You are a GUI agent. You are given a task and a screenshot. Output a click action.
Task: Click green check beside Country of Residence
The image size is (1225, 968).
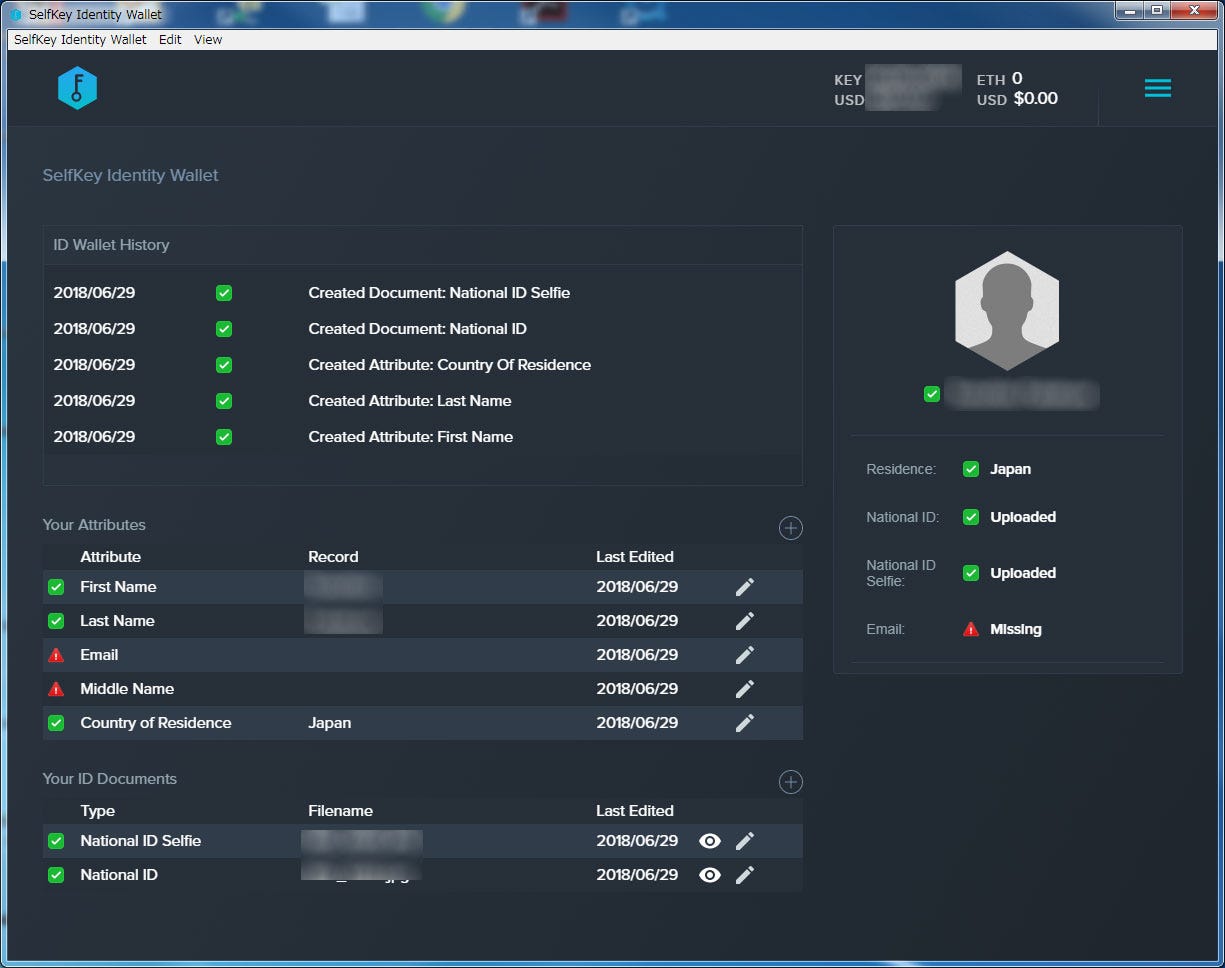[x=56, y=723]
